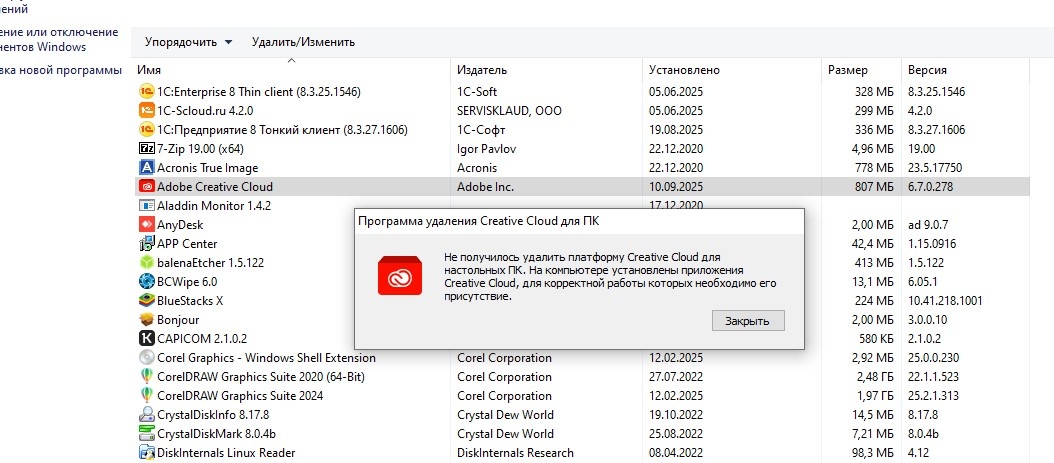The height and width of the screenshot is (463, 1054).
Task: Click the Удалить/Изменить toolbar button
Action: 303,42
